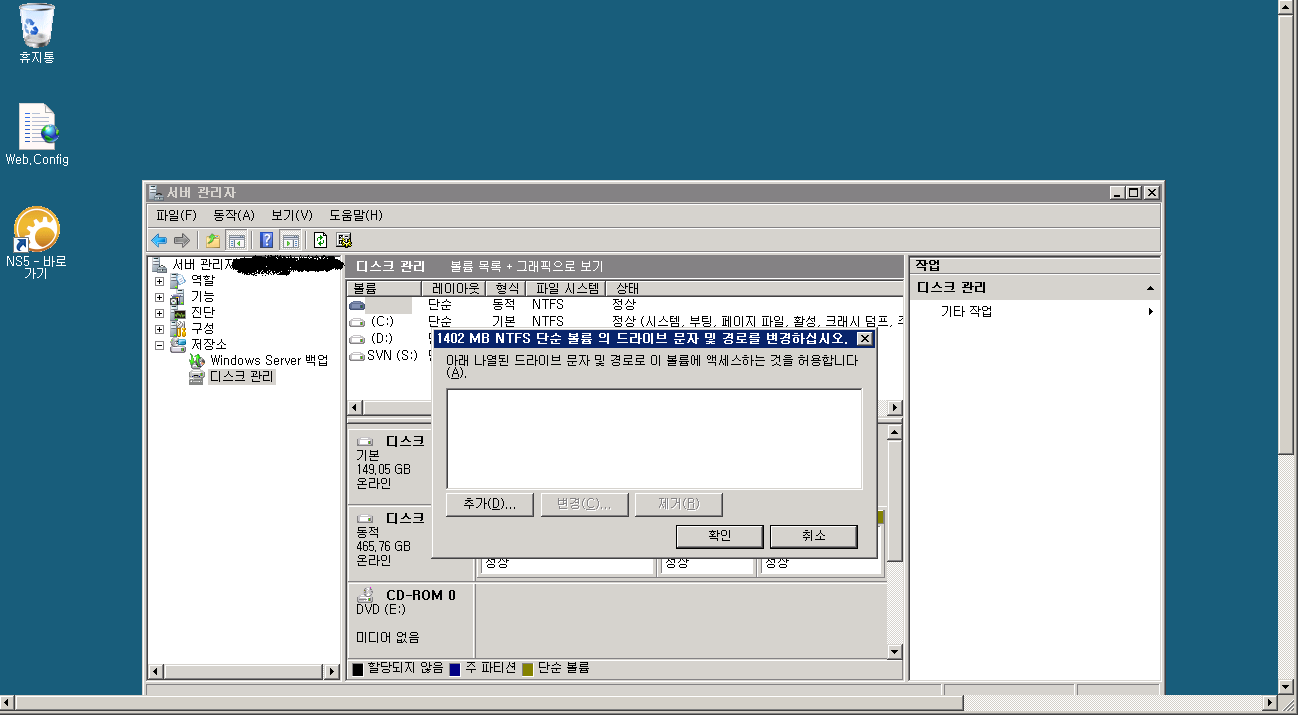Click the 파일 시스템 column header
1299x716 pixels.
(x=566, y=288)
